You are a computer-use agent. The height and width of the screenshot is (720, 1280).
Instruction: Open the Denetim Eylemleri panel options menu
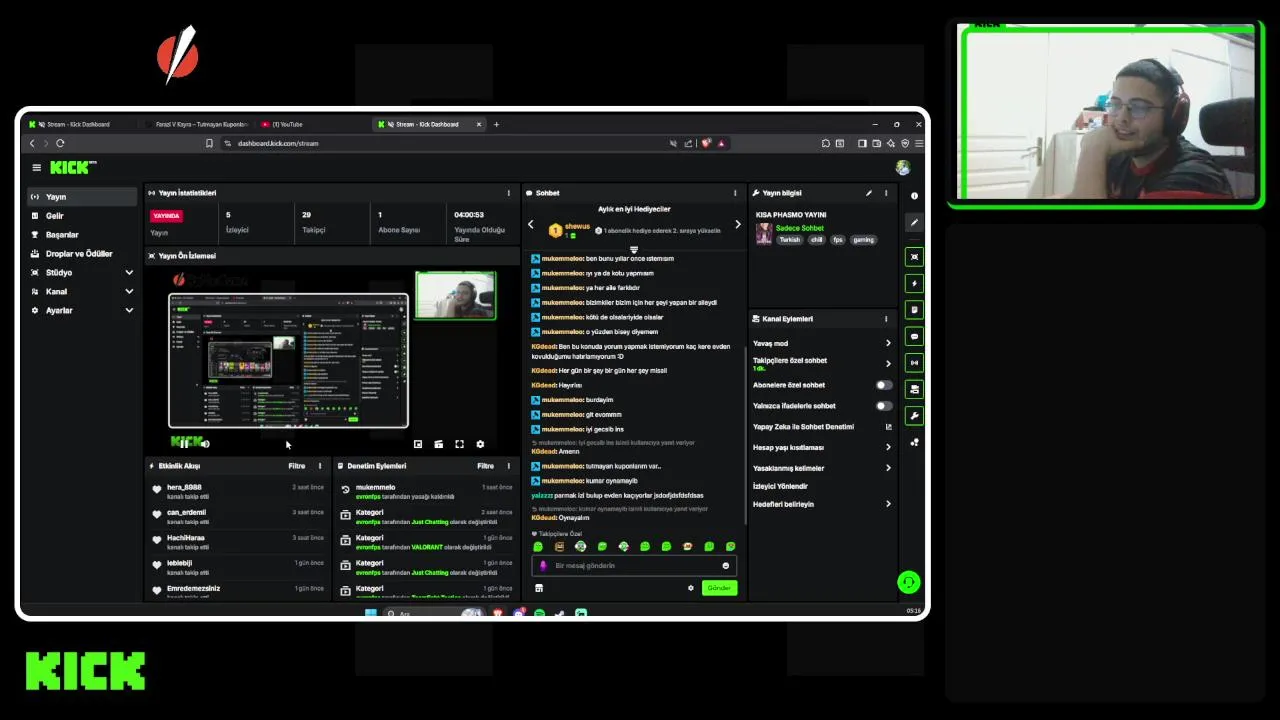508,466
